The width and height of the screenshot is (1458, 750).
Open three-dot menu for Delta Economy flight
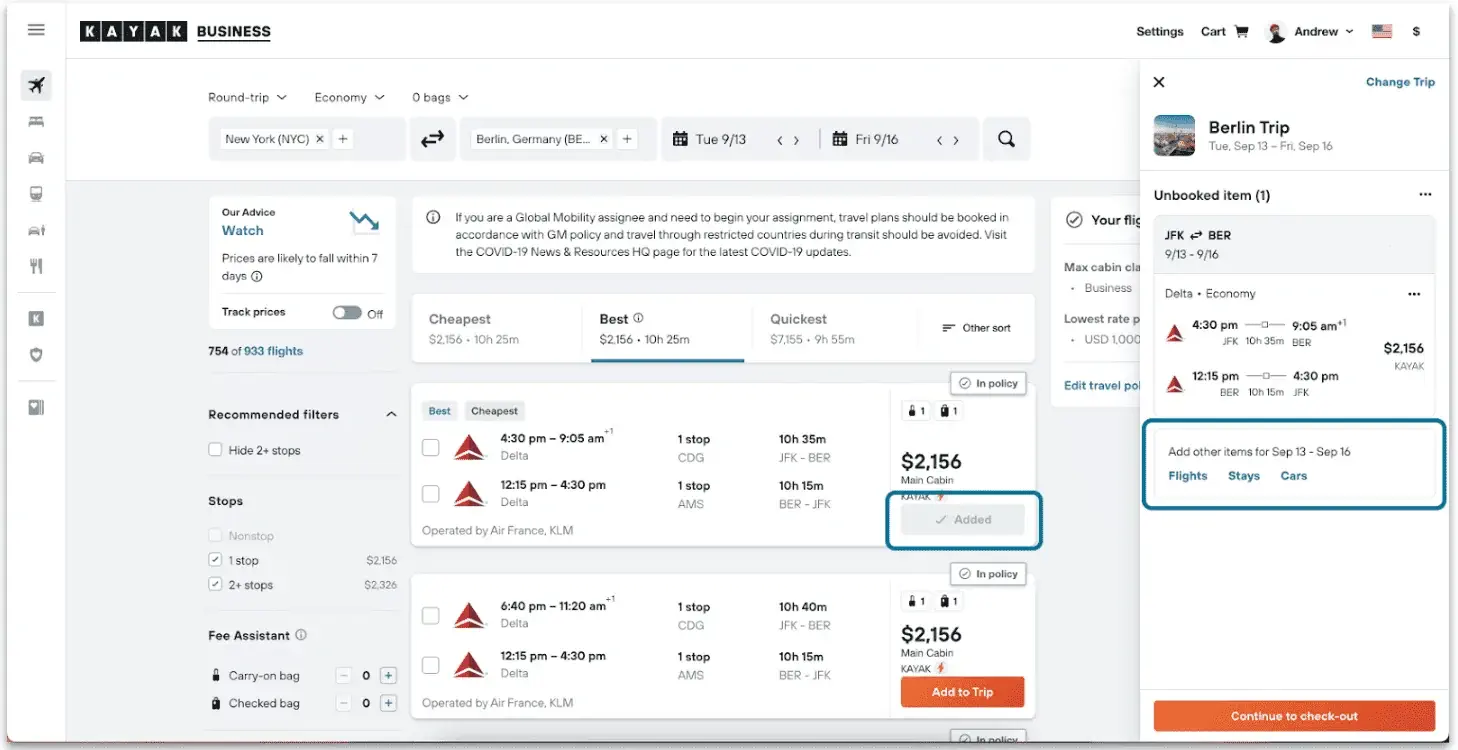click(1414, 294)
